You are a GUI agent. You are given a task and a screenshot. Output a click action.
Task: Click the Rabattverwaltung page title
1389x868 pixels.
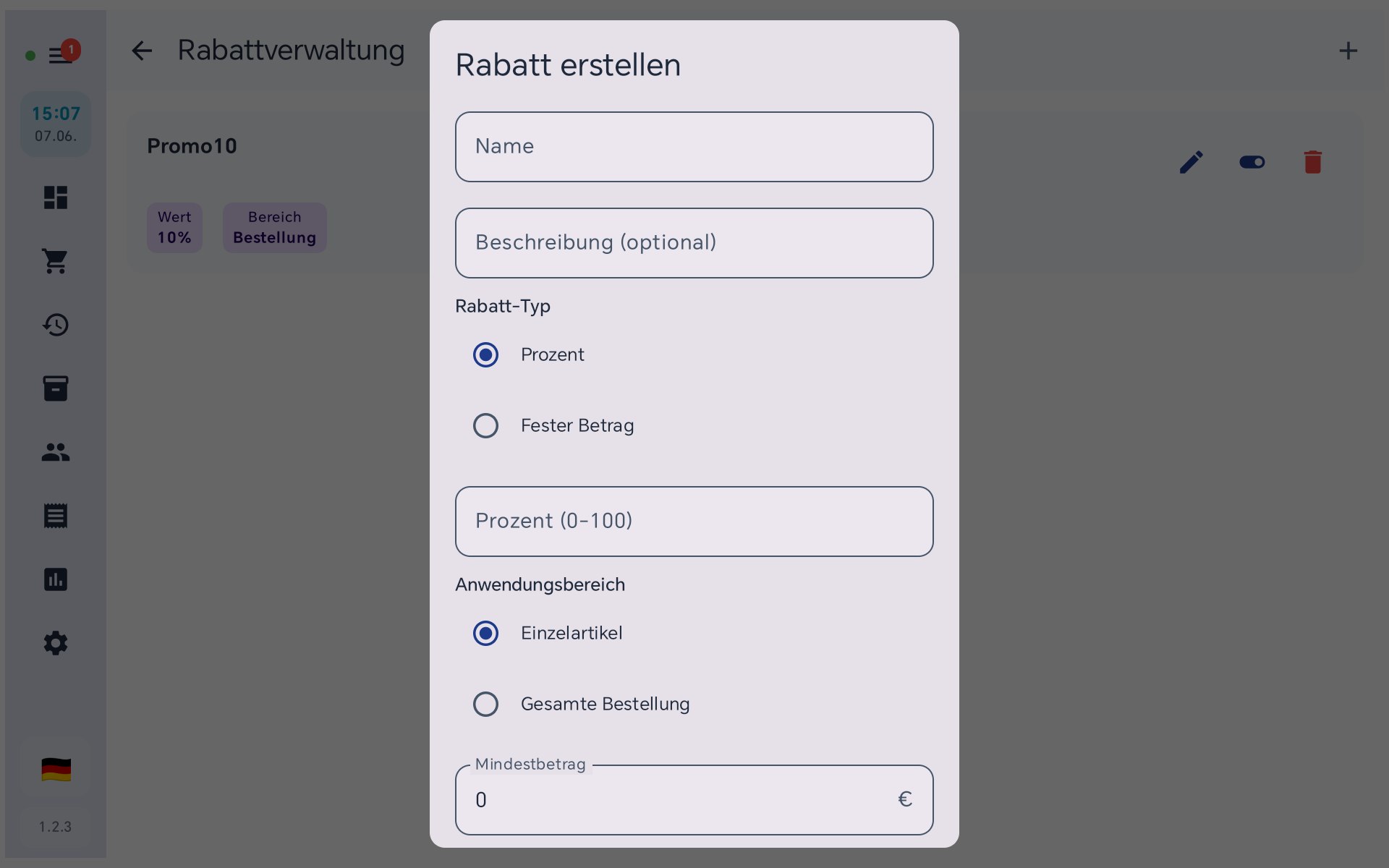click(291, 51)
